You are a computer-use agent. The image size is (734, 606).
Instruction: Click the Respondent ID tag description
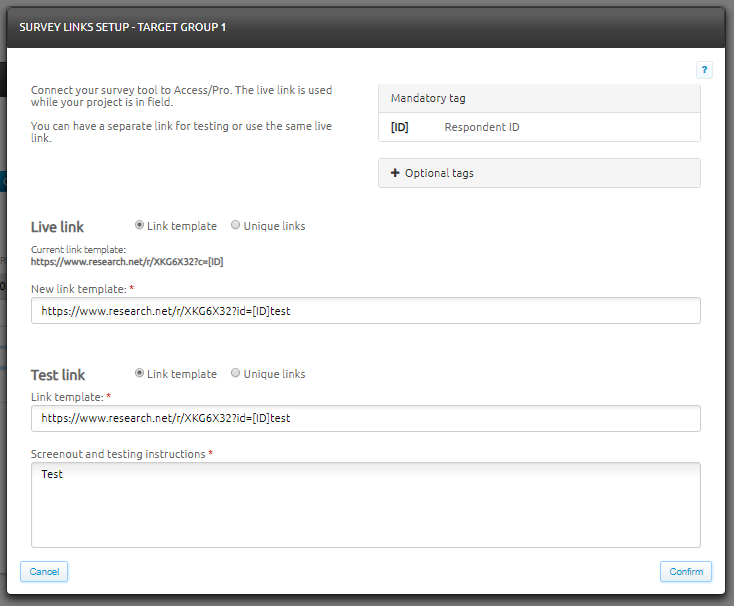click(x=481, y=127)
